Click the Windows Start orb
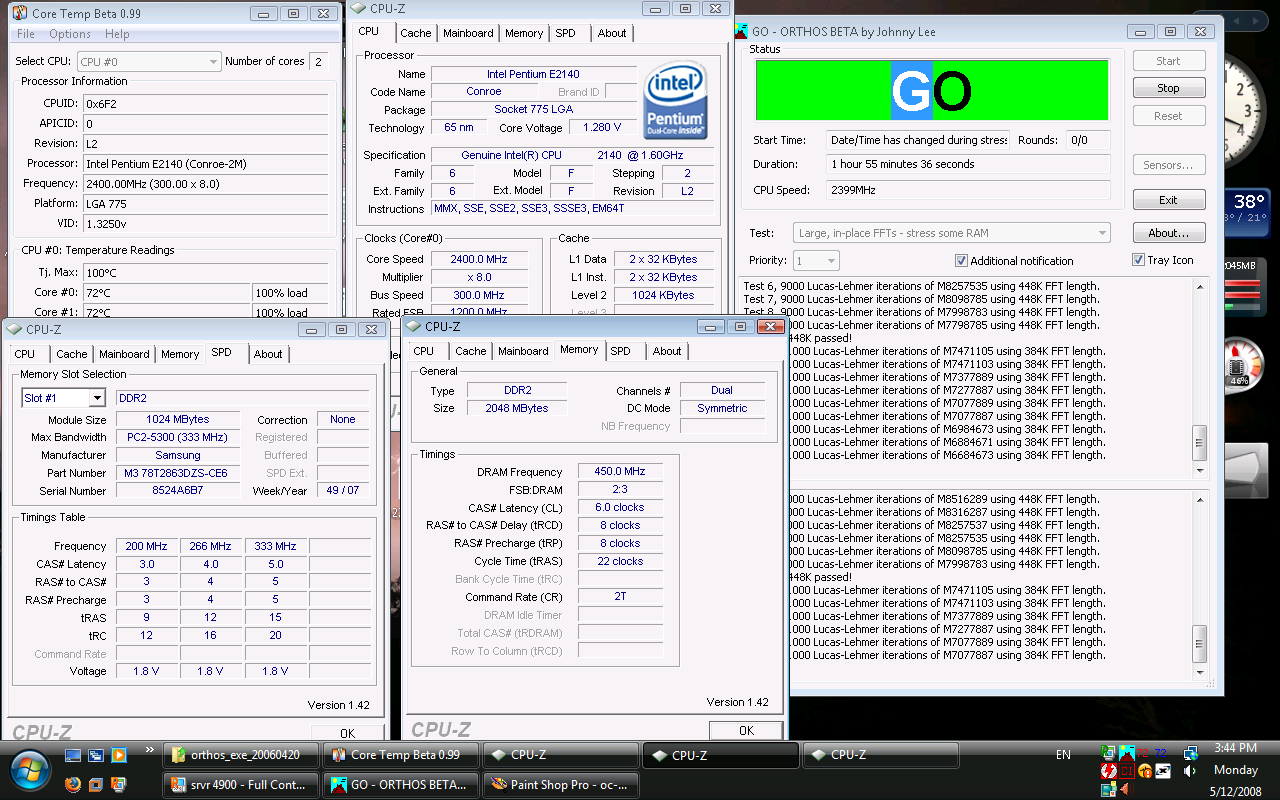Viewport: 1280px width, 800px height. click(28, 770)
